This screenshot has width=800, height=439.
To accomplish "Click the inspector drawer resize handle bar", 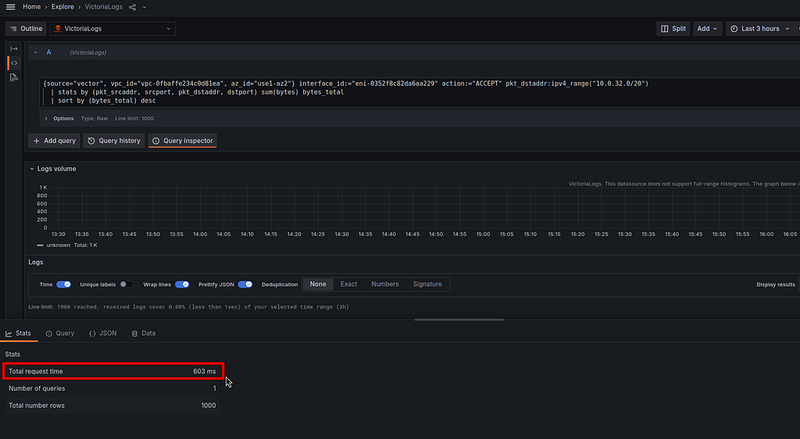I will 459,320.
